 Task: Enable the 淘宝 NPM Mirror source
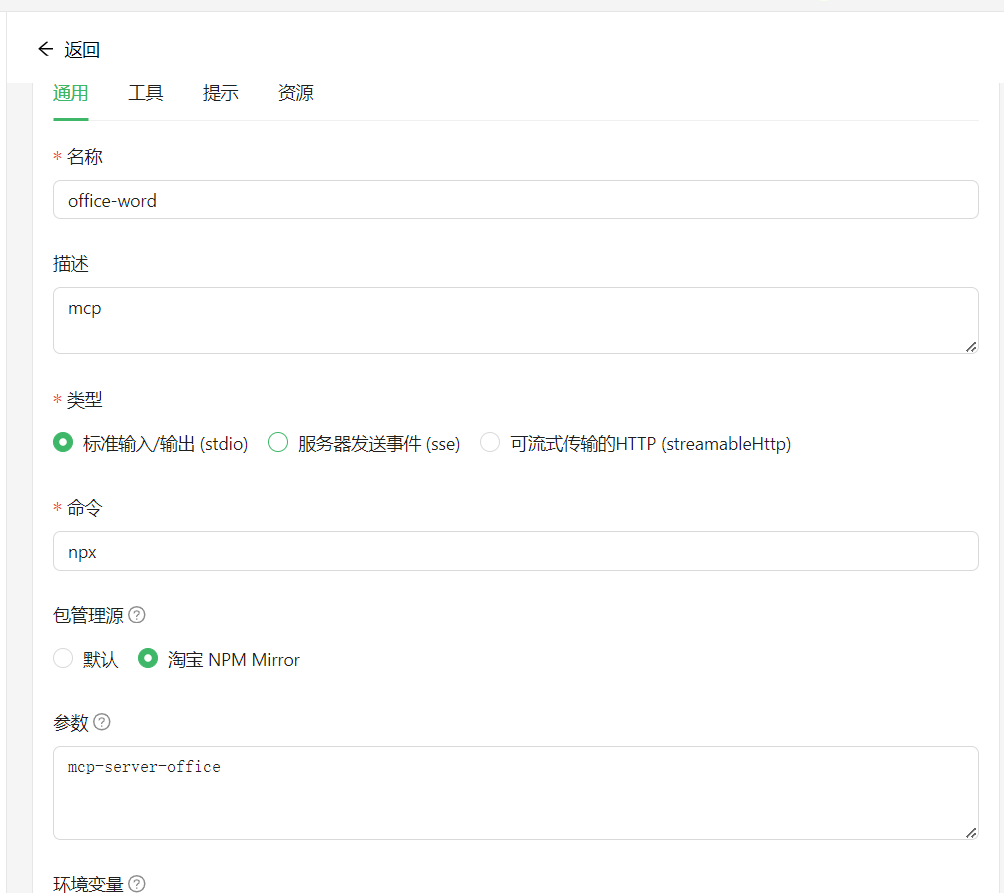tap(148, 659)
